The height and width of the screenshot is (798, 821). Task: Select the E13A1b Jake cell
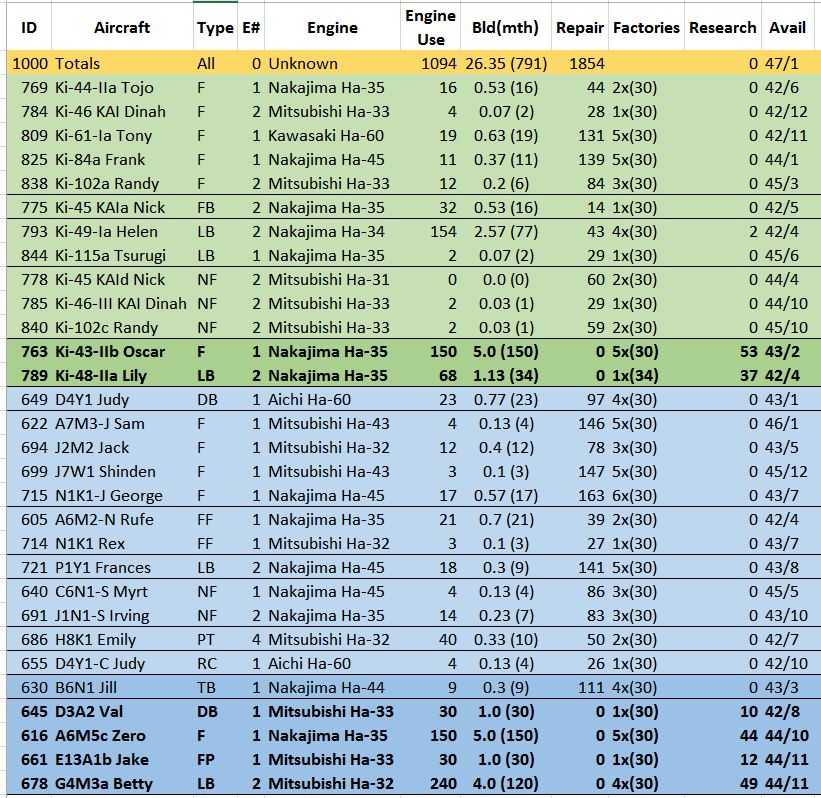click(123, 760)
